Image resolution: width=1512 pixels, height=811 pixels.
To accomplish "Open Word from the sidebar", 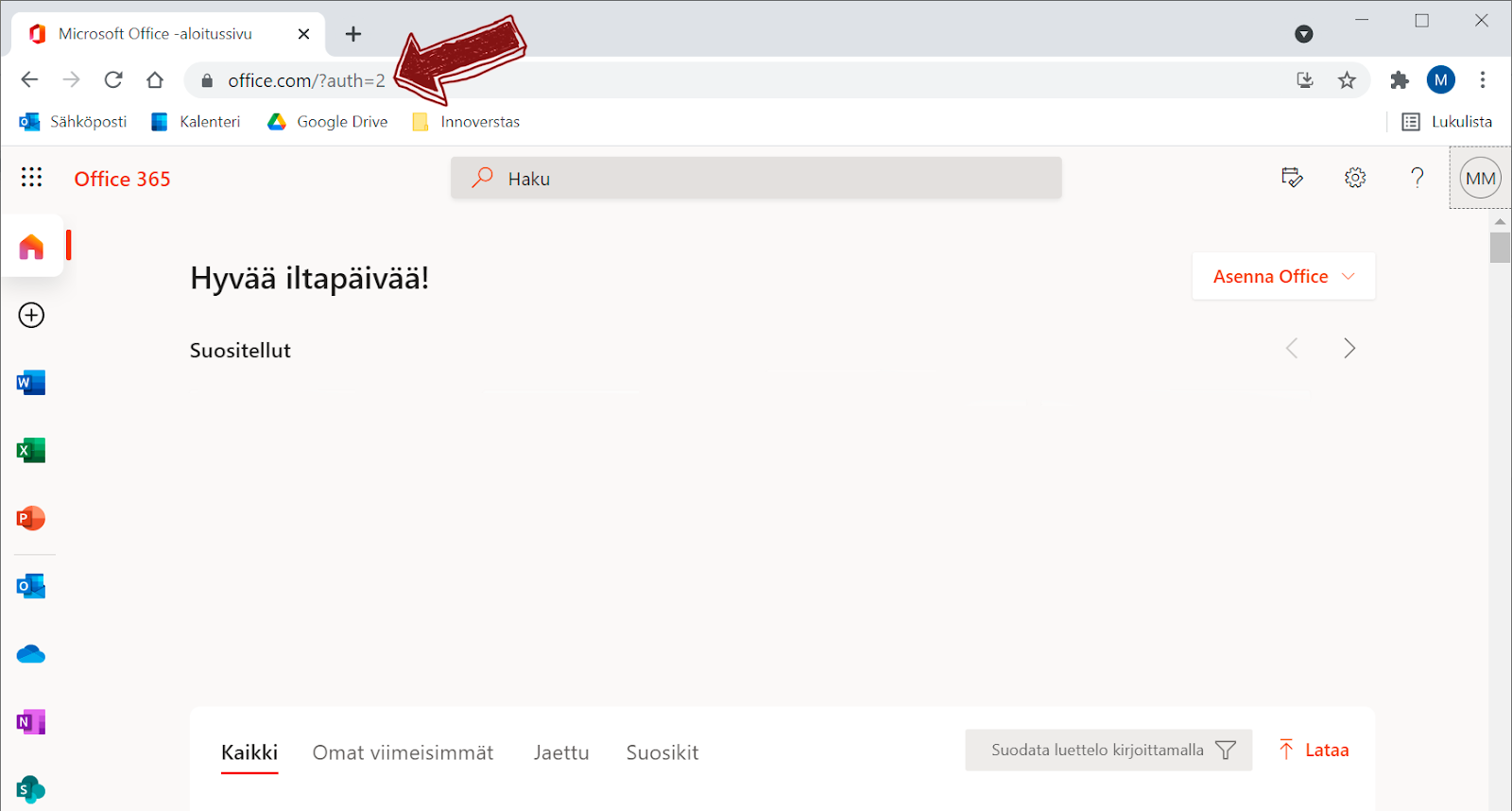I will [31, 383].
